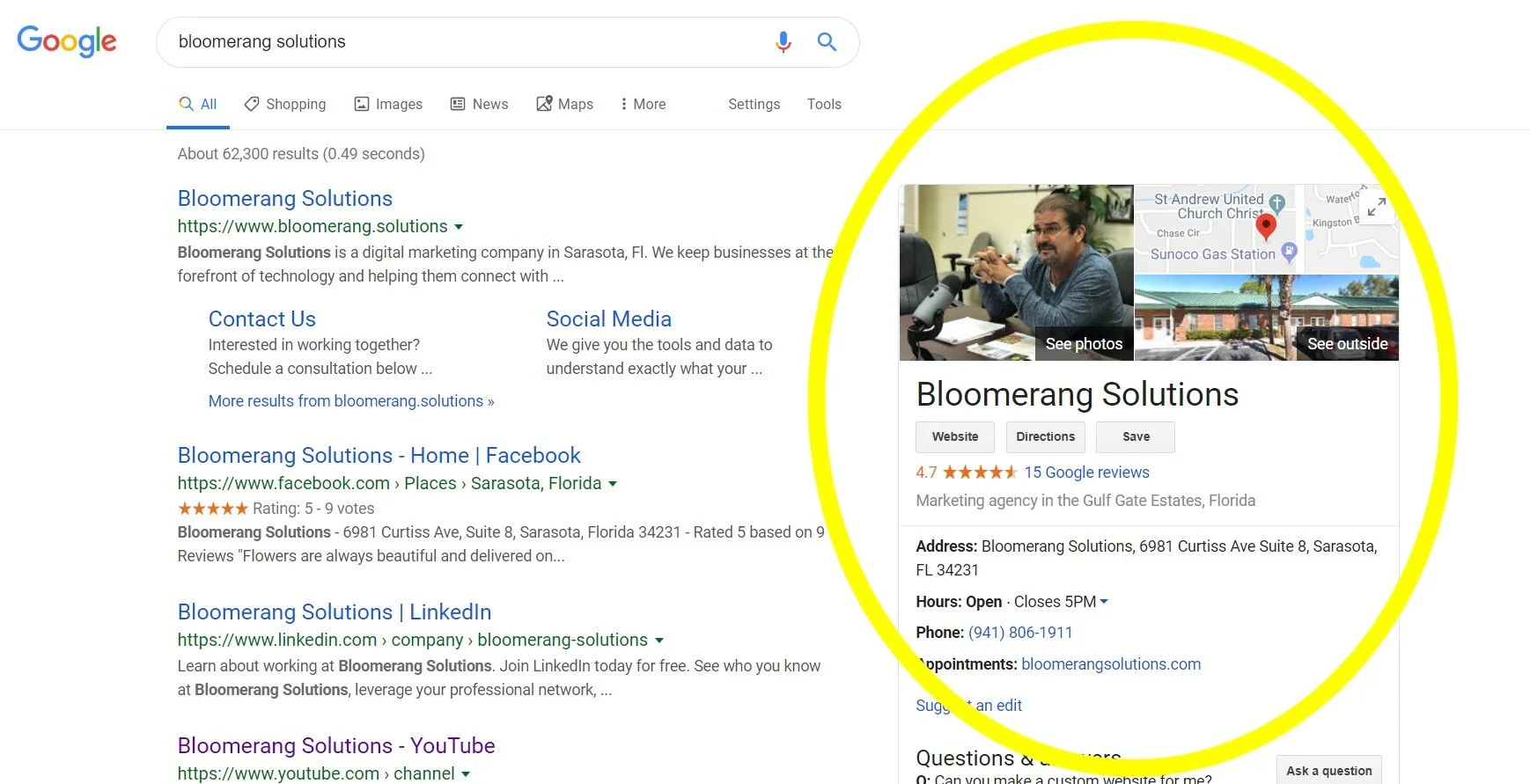Open the map thumbnail in knowledge panel

(x=1267, y=229)
